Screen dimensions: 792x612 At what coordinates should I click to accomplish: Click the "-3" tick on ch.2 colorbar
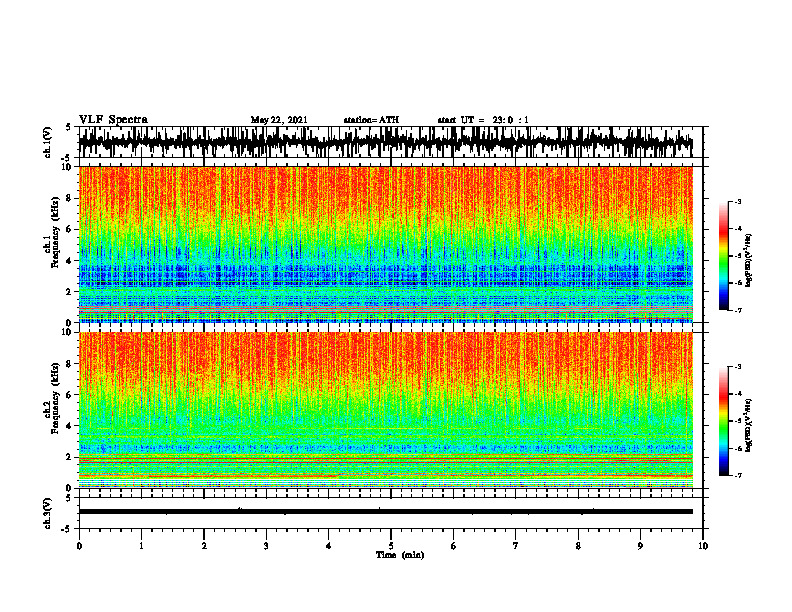click(x=738, y=367)
